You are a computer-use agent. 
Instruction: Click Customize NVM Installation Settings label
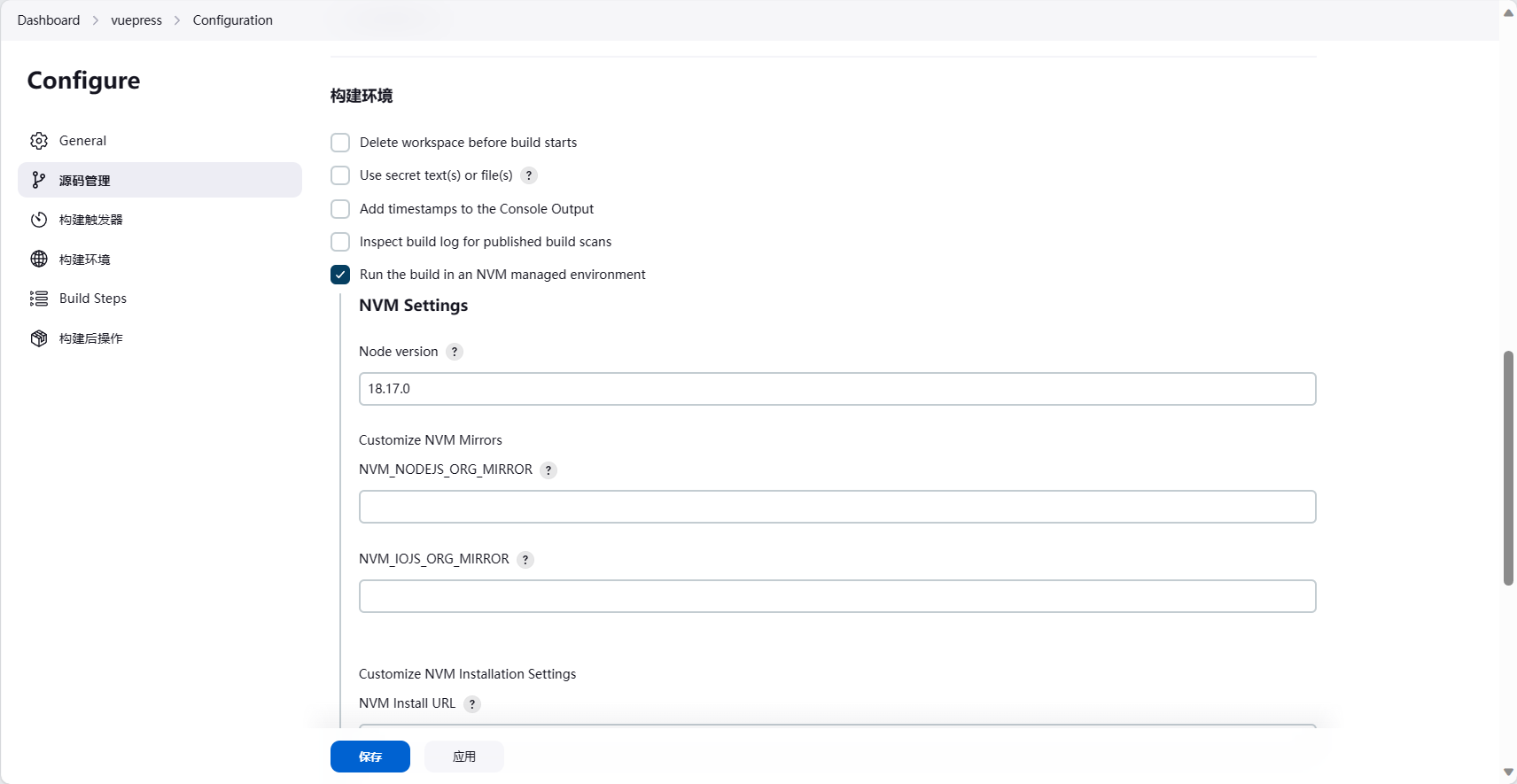pos(467,674)
